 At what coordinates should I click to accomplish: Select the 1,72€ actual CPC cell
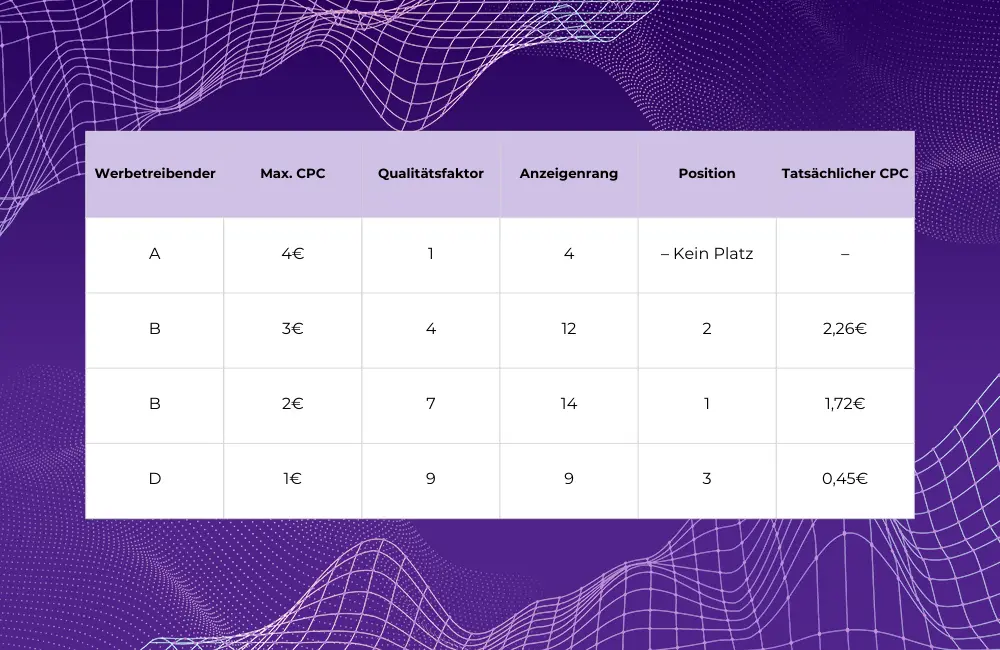[x=845, y=404]
